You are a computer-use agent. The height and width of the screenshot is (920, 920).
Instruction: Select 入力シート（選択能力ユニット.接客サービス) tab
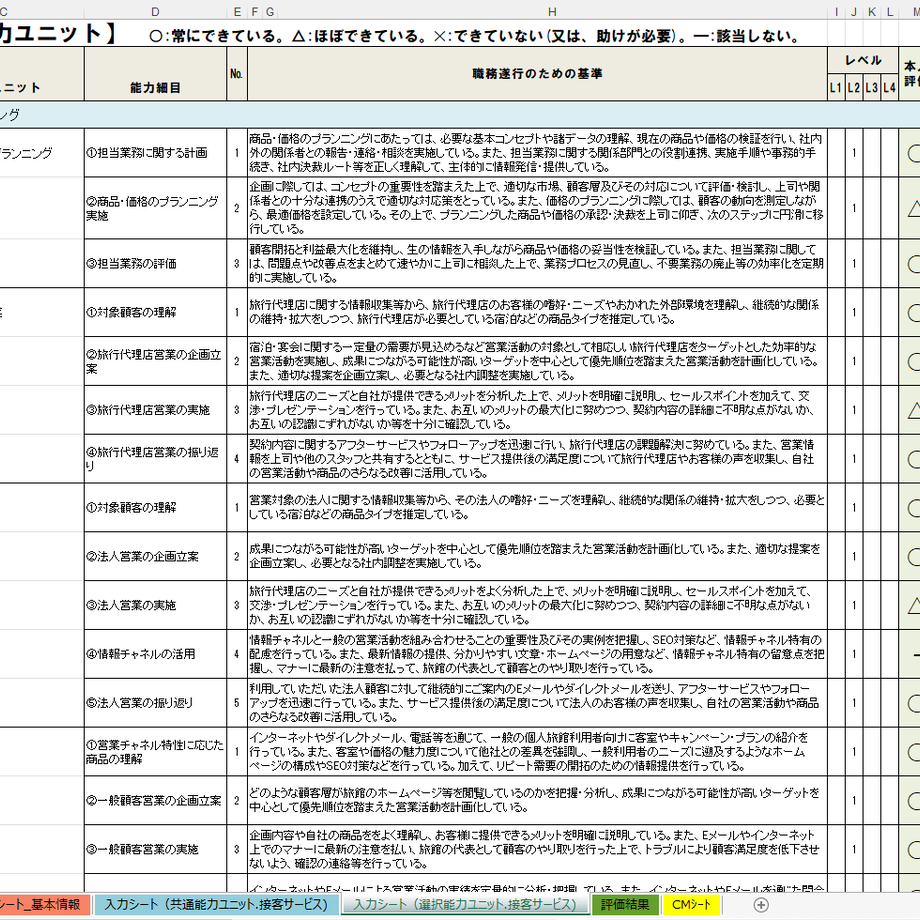click(x=465, y=905)
